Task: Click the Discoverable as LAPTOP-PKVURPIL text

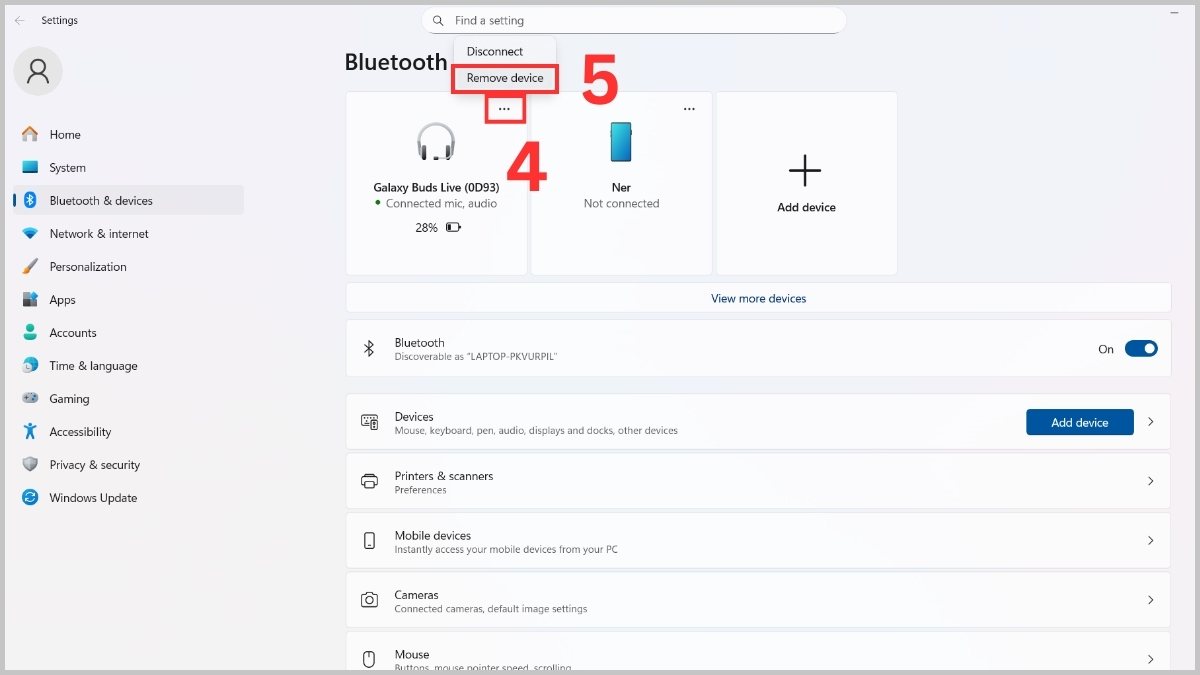Action: 475,356
